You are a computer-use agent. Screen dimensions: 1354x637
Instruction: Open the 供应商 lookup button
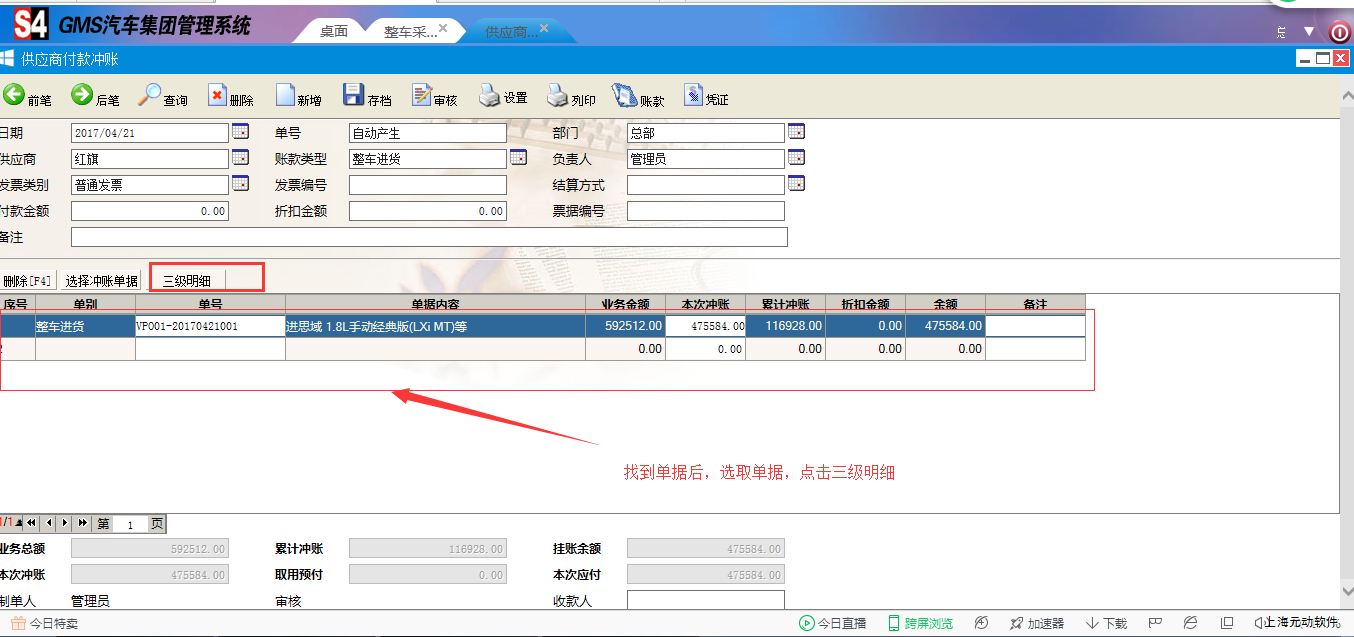[240, 158]
